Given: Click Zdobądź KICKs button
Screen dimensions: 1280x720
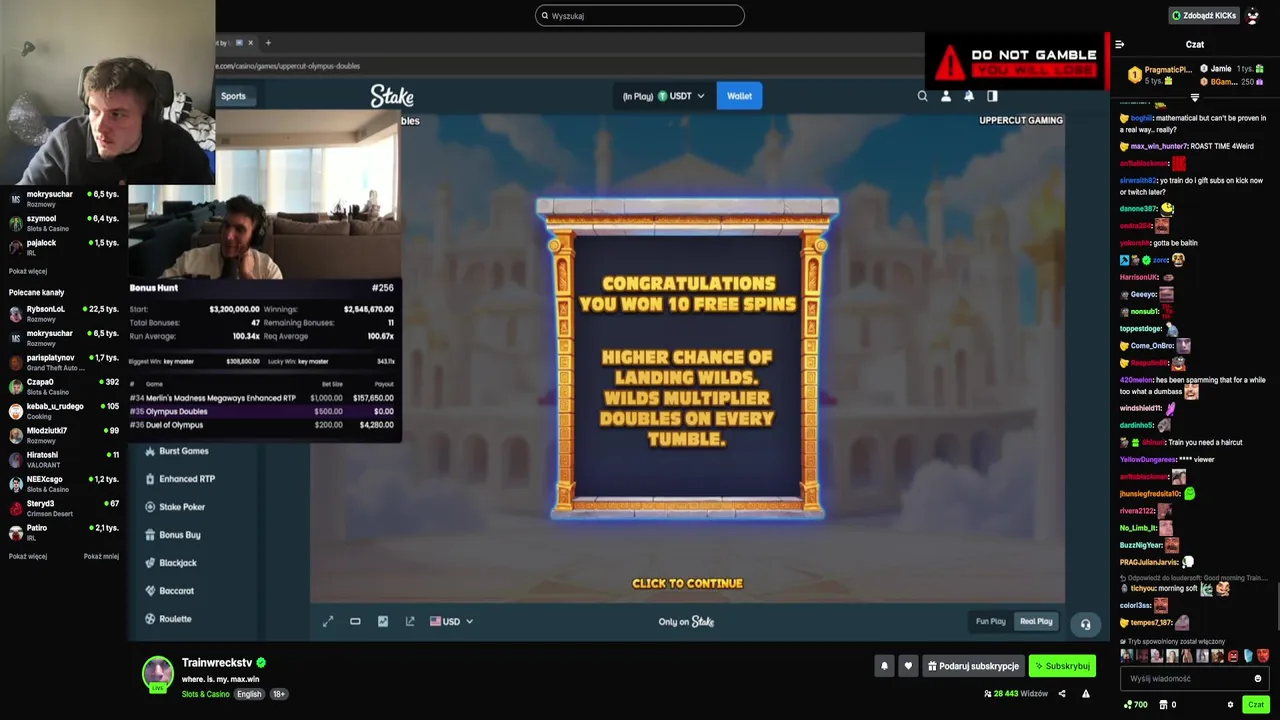Looking at the screenshot, I should (1203, 16).
